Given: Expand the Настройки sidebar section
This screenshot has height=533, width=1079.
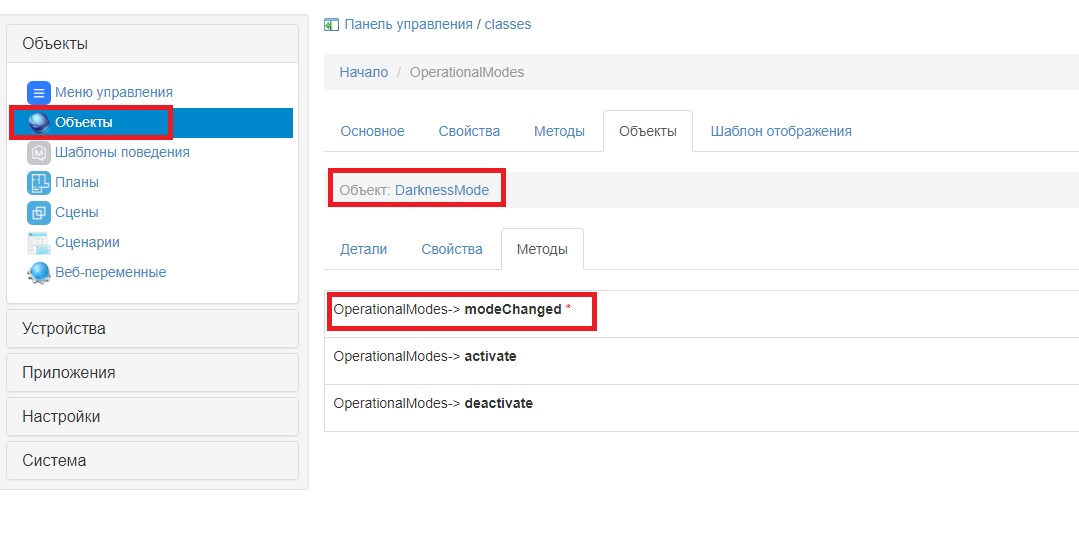Looking at the screenshot, I should pyautogui.click(x=152, y=417).
